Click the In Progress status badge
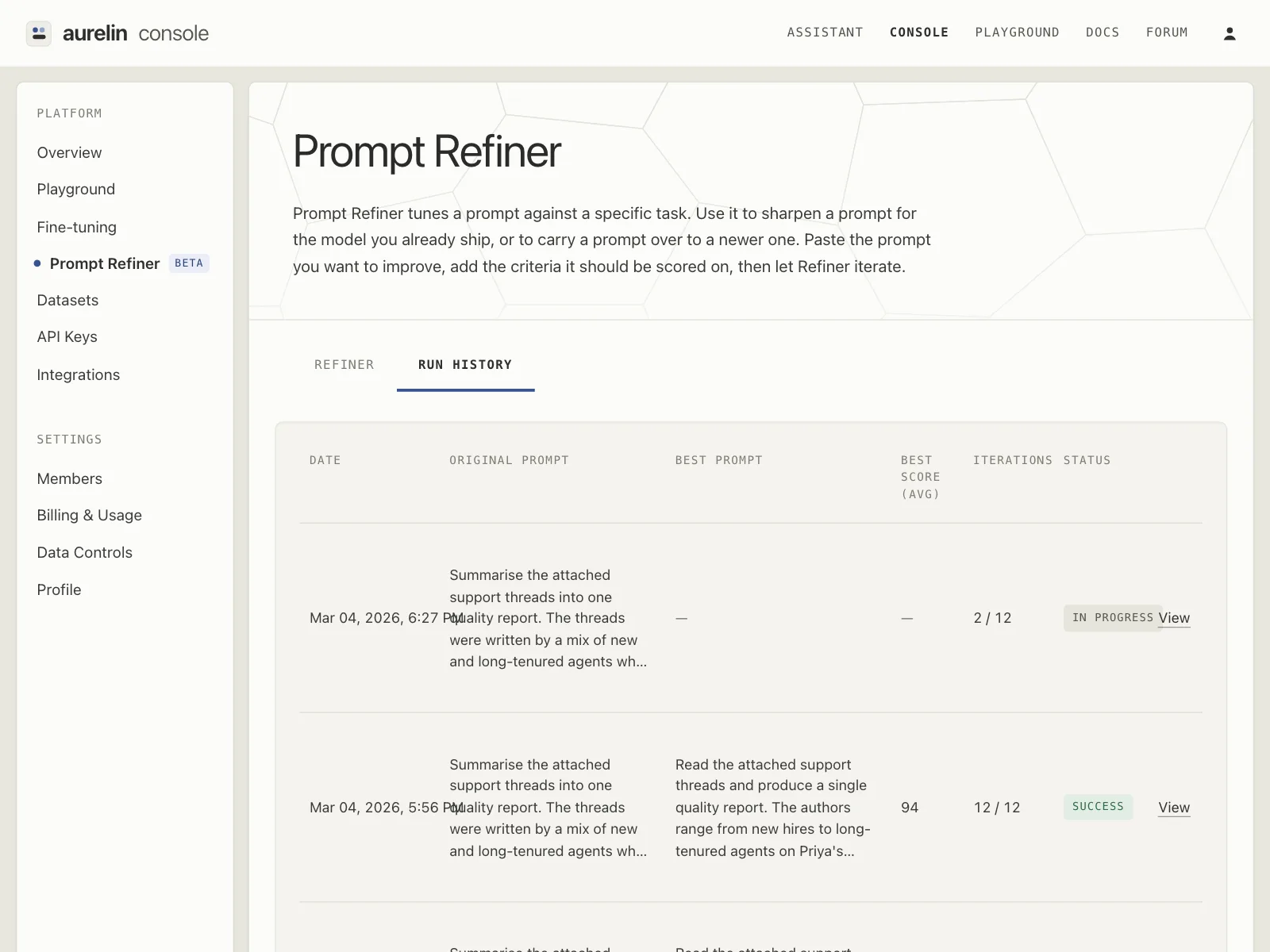Viewport: 1270px width, 952px height. [x=1112, y=618]
